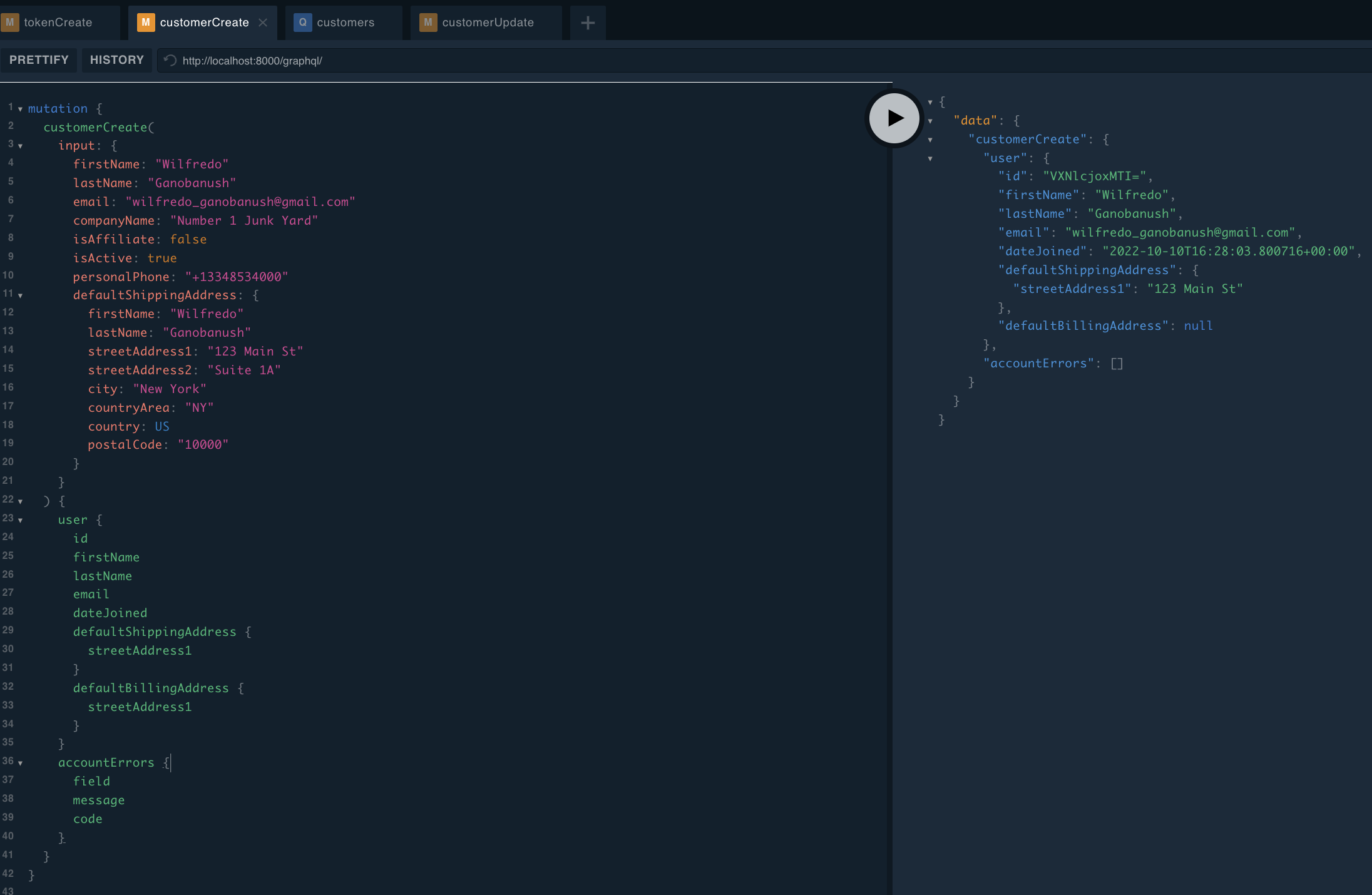Viewport: 1372px width, 895px height.
Task: Switch to the tokenCreate tab
Action: click(58, 23)
